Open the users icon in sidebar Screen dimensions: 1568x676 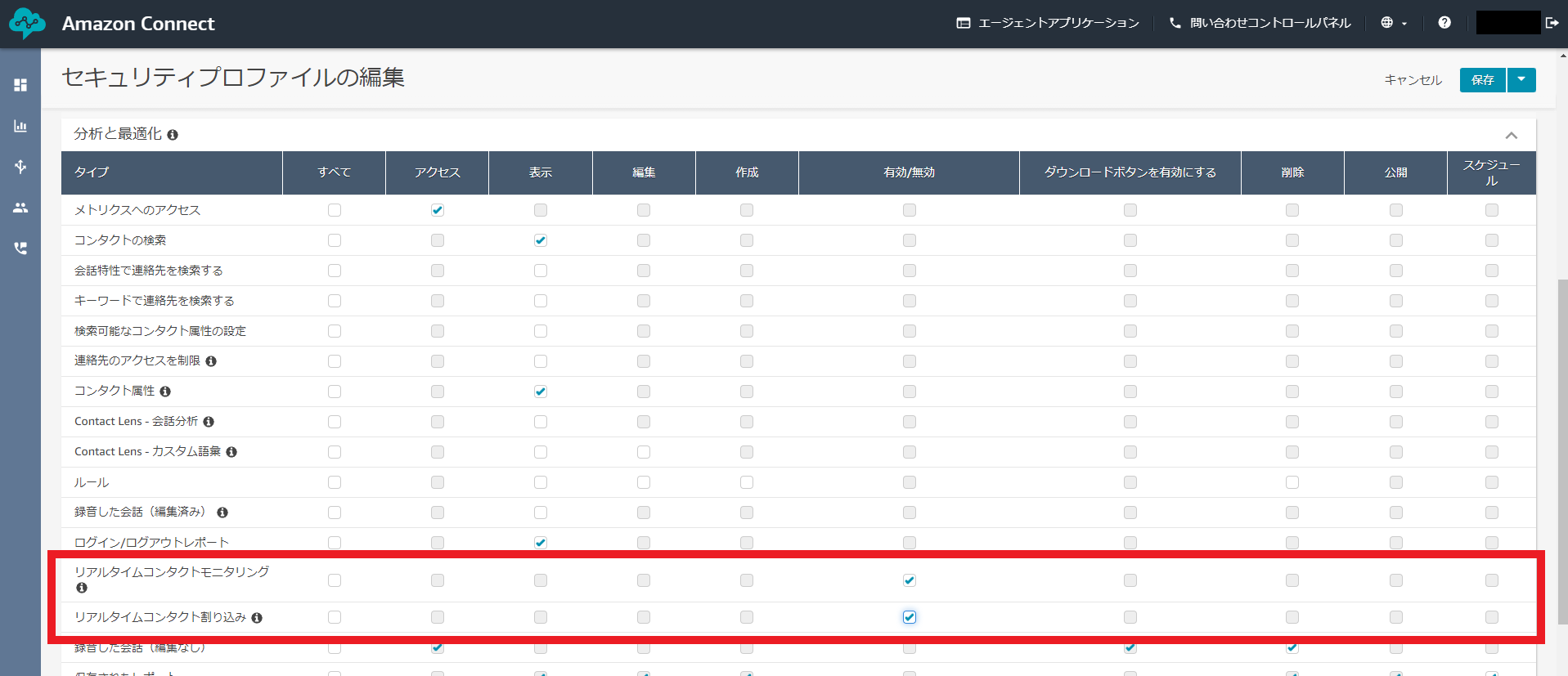tap(20, 208)
